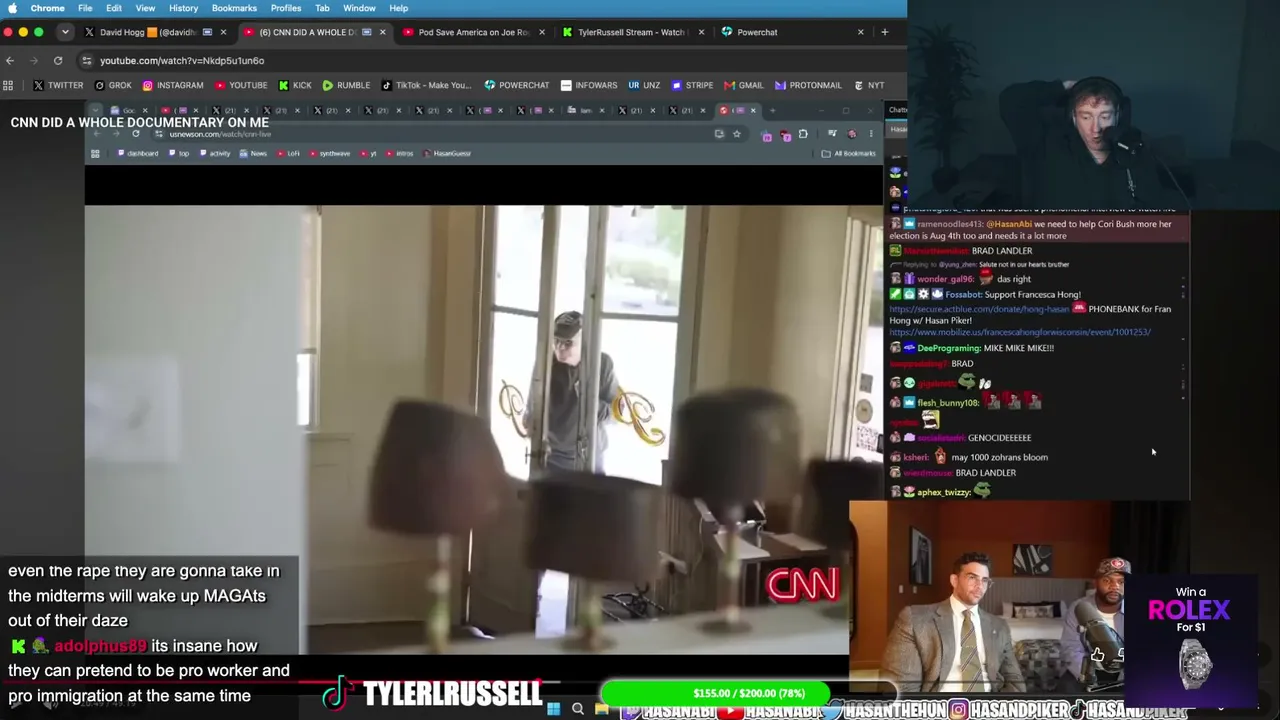Screen dimensions: 1280x720
Task: Open the History menu
Action: point(183,8)
